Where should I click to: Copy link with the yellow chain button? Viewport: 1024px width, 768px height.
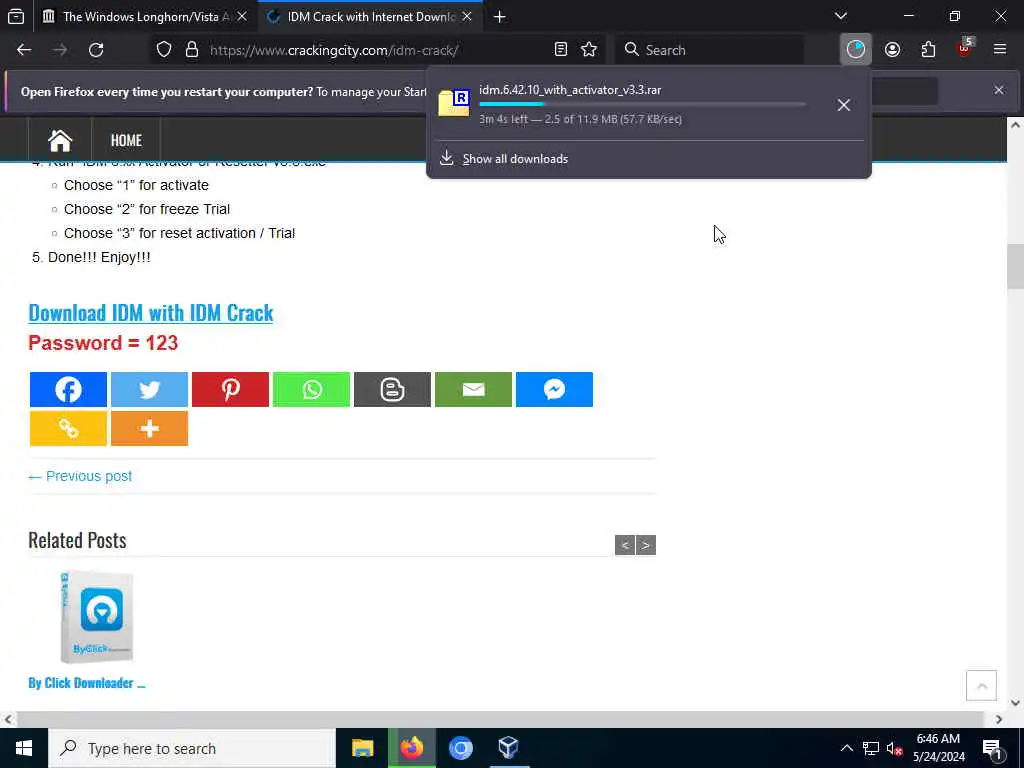click(x=68, y=428)
